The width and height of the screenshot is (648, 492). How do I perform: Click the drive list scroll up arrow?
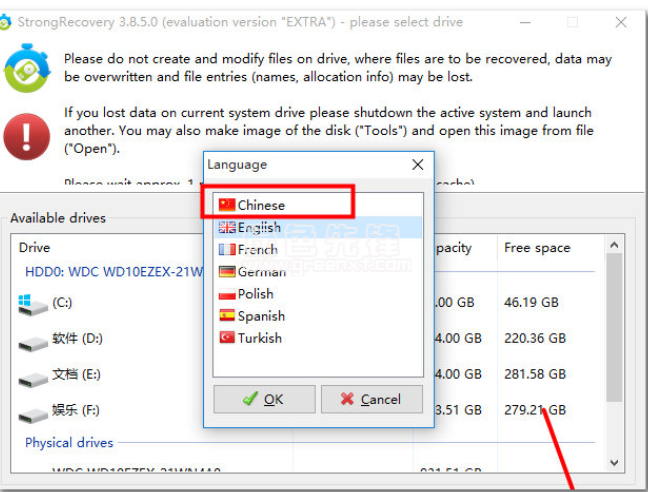point(614,245)
